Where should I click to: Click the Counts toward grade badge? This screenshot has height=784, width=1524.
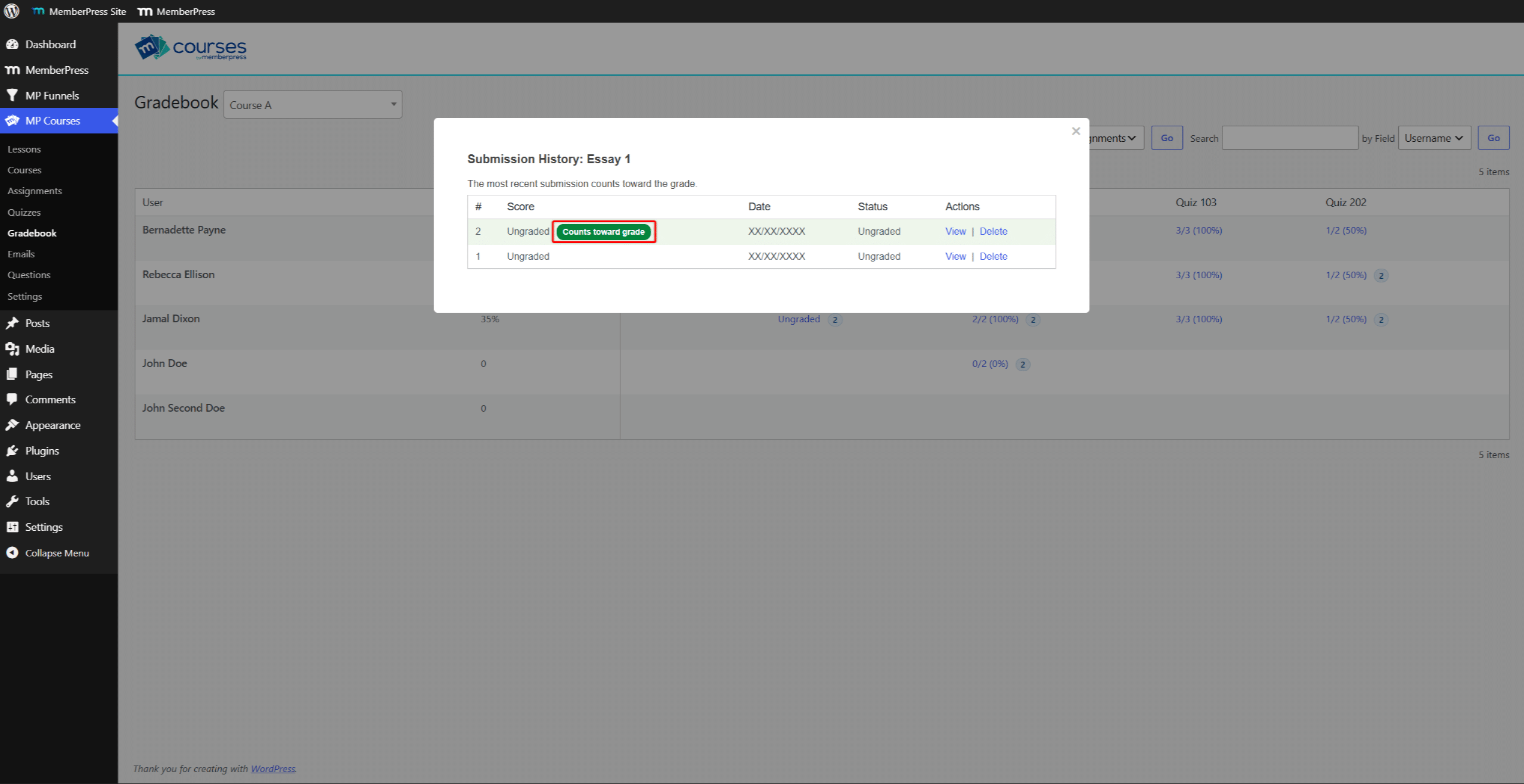(x=603, y=232)
